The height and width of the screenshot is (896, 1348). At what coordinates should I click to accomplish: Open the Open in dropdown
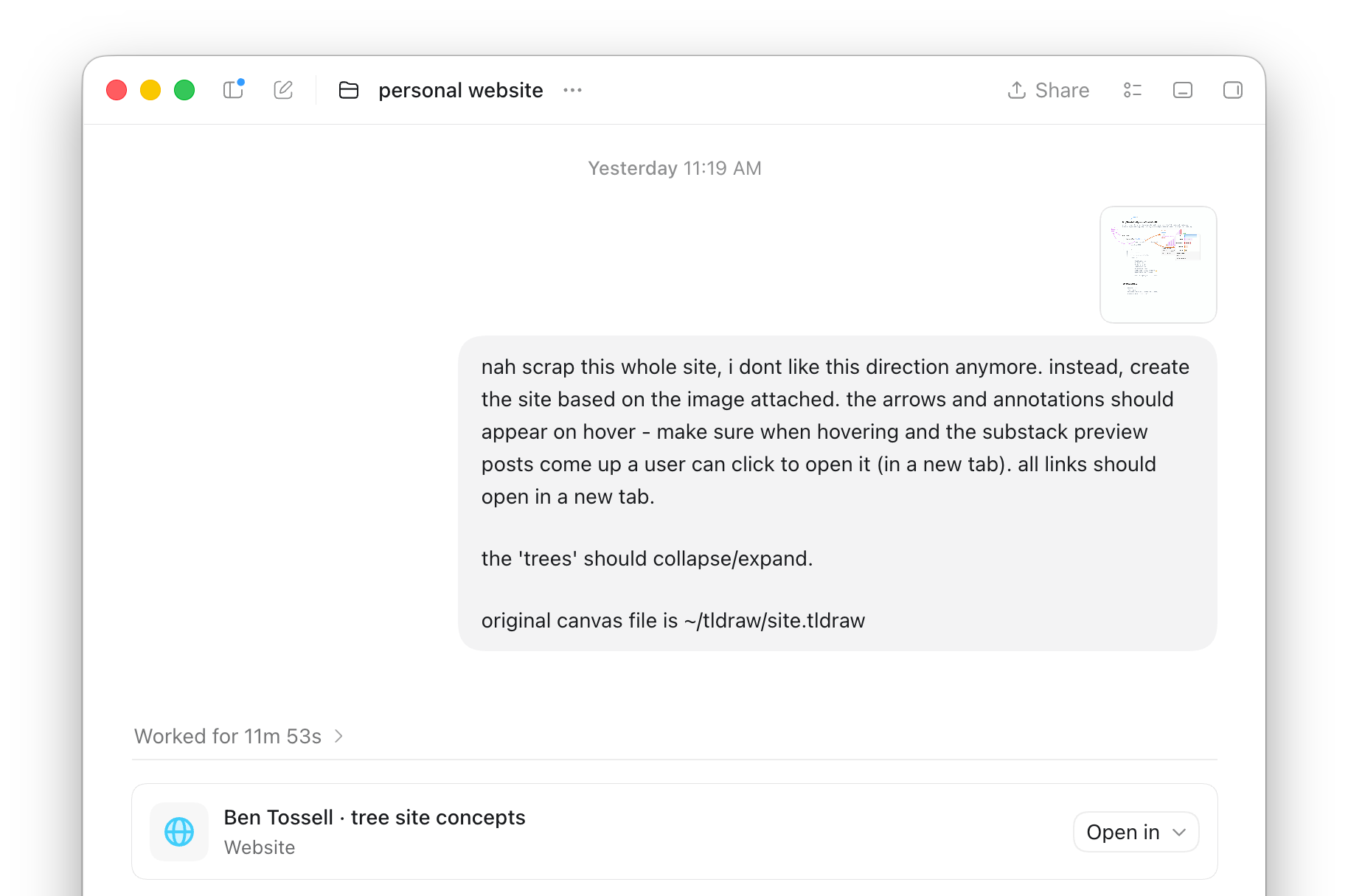[x=1136, y=832]
